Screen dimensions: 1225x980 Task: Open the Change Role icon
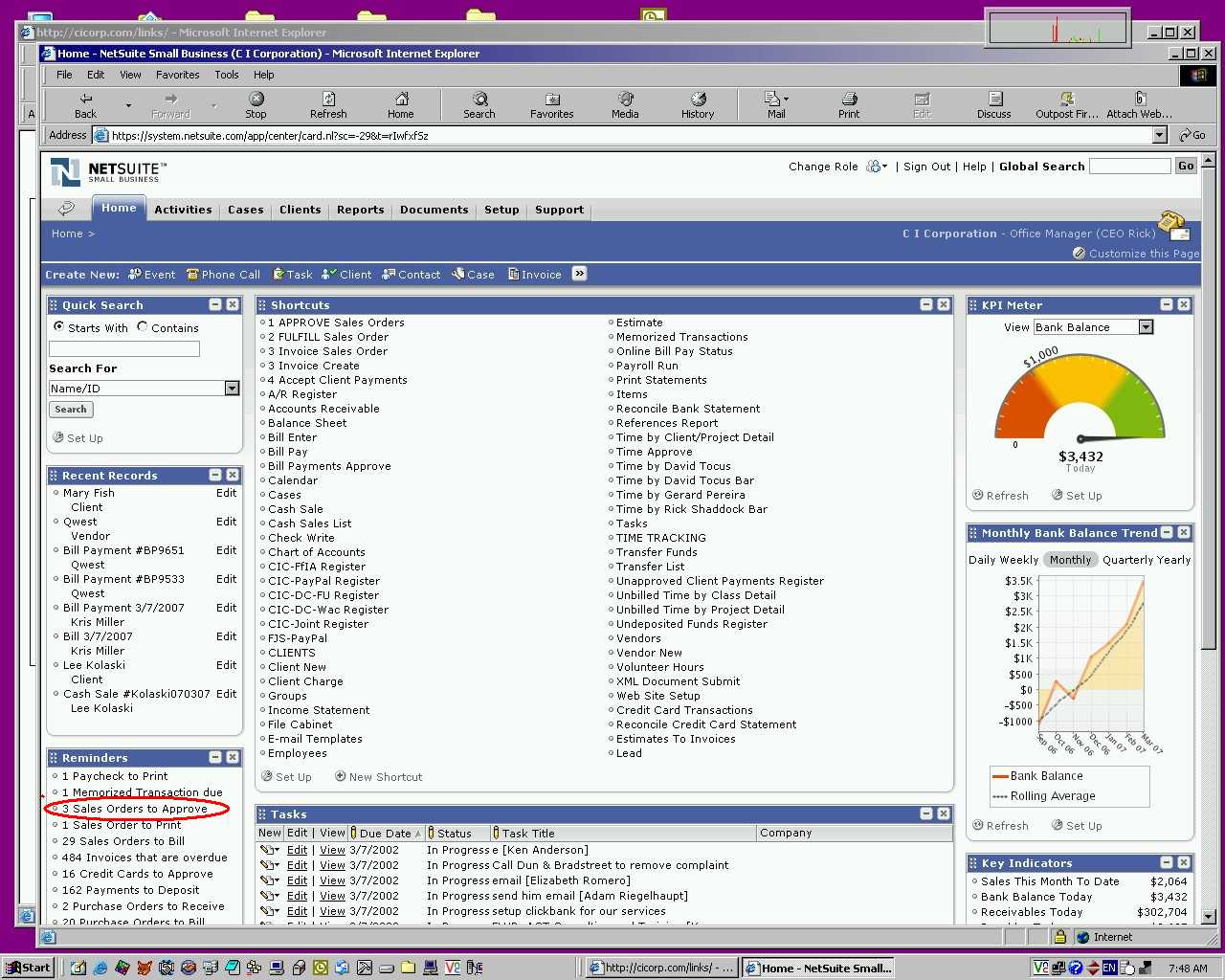click(x=875, y=167)
